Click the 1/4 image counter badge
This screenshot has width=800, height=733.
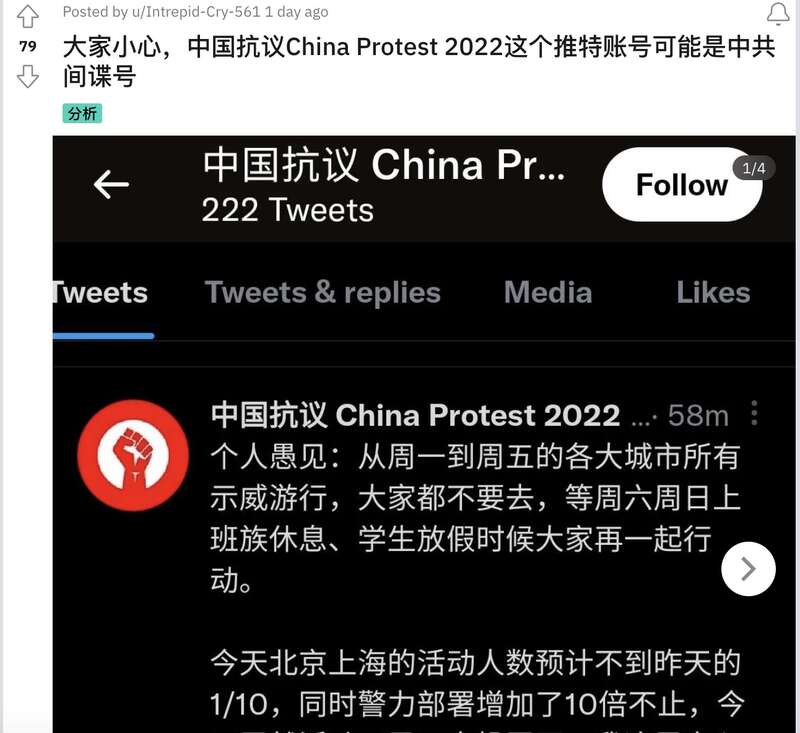[x=754, y=168]
